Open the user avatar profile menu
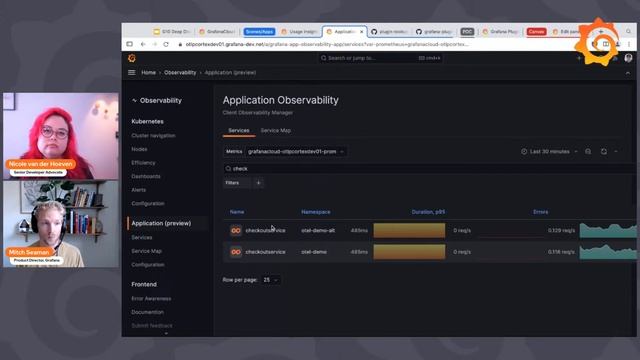Screen dimensions: 640x360 click(x=628, y=58)
